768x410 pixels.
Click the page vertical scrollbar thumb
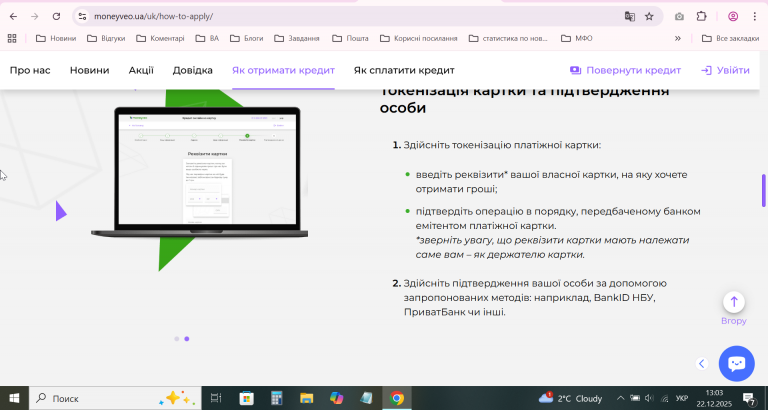[764, 191]
